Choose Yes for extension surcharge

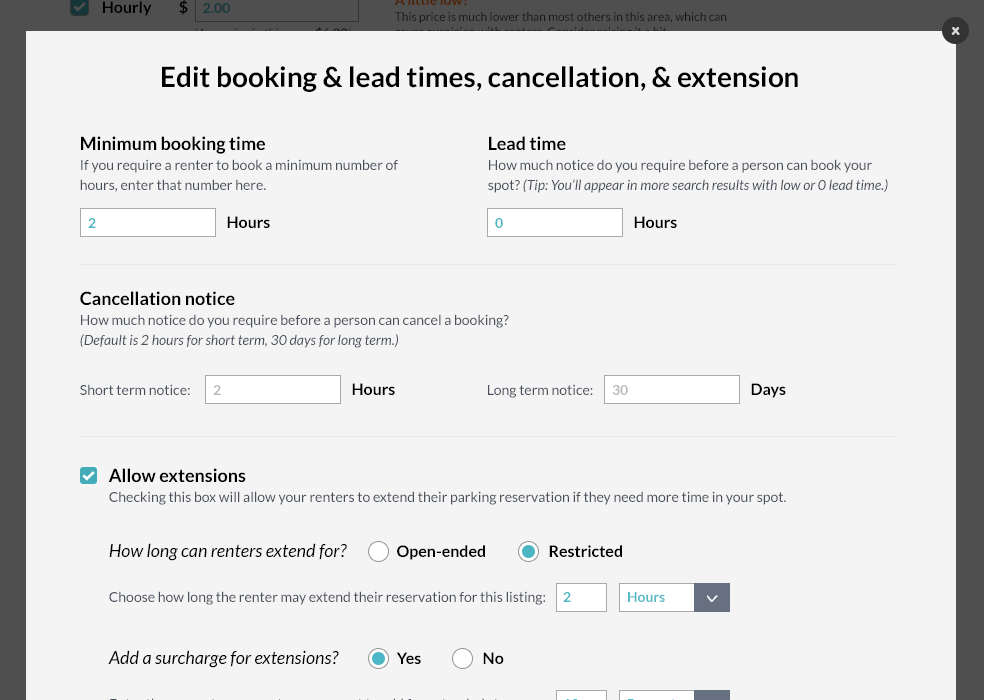pyautogui.click(x=378, y=658)
